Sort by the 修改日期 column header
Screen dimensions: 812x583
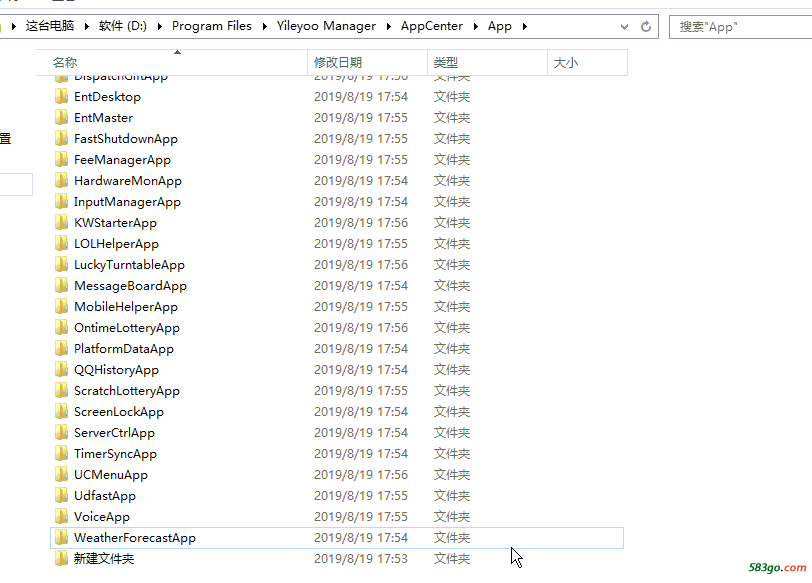[x=338, y=63]
